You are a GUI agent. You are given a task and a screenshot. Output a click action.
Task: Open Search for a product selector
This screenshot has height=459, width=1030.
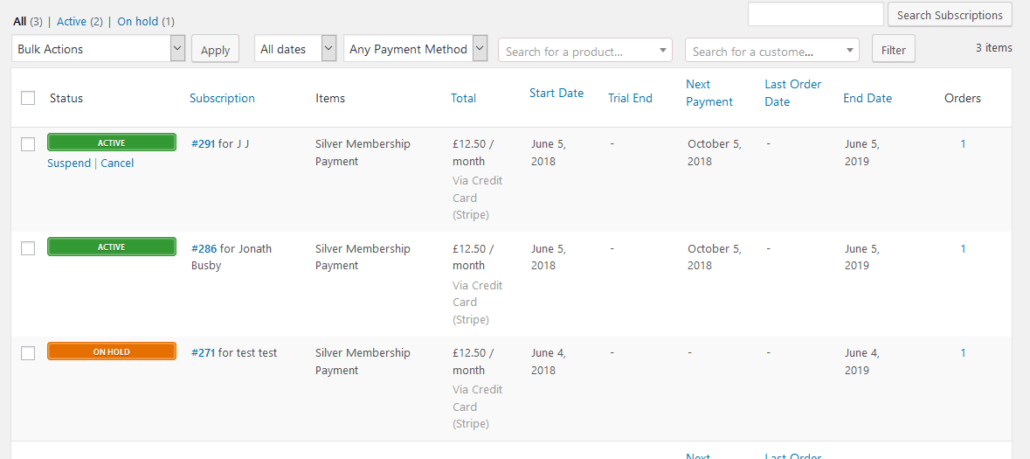[x=585, y=51]
